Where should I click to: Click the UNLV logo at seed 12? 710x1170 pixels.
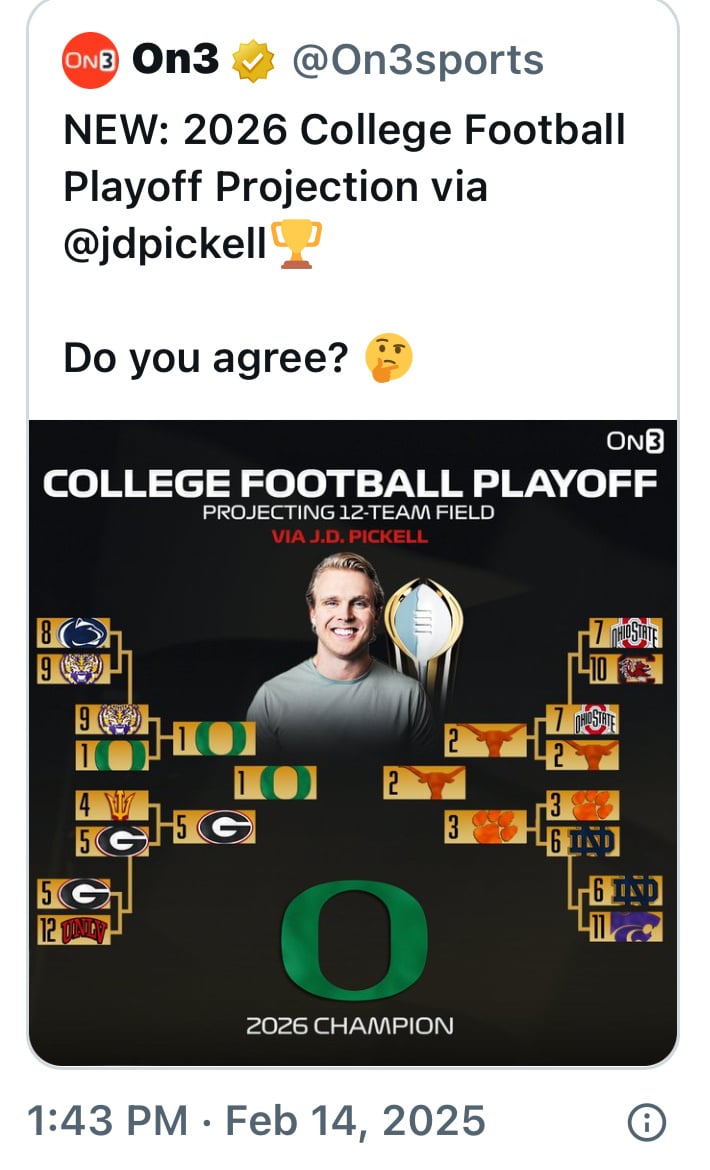82,931
